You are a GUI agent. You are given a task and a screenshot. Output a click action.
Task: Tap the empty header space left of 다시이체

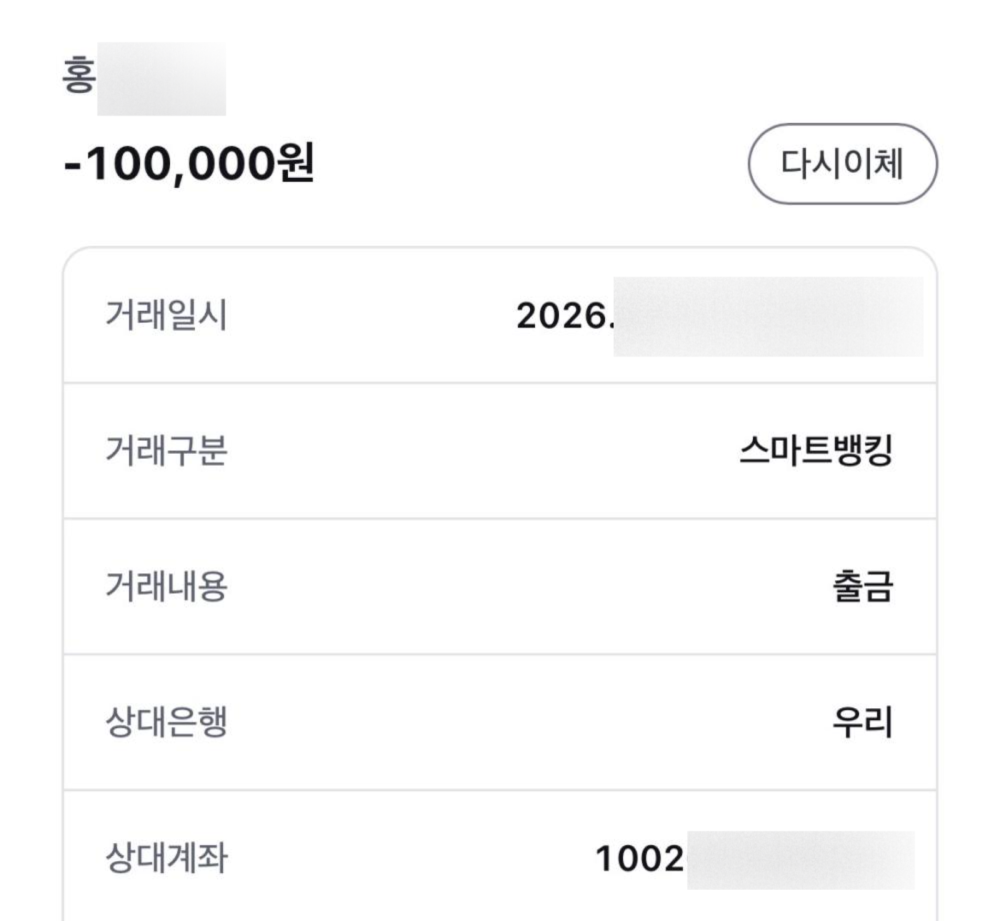531,164
